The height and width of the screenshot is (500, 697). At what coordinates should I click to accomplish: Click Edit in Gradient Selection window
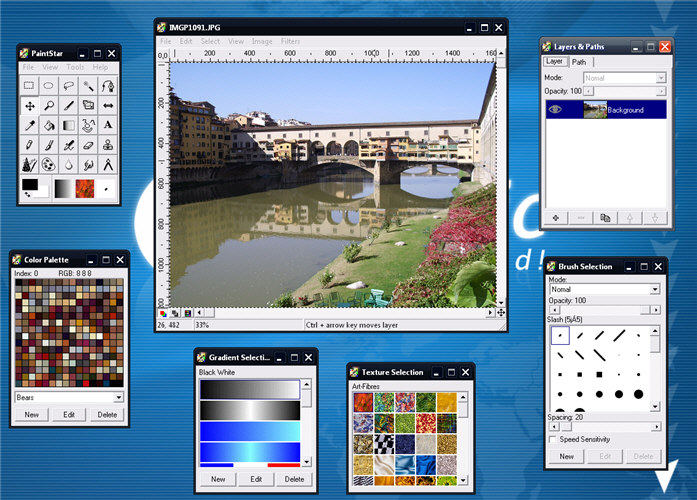[x=256, y=479]
